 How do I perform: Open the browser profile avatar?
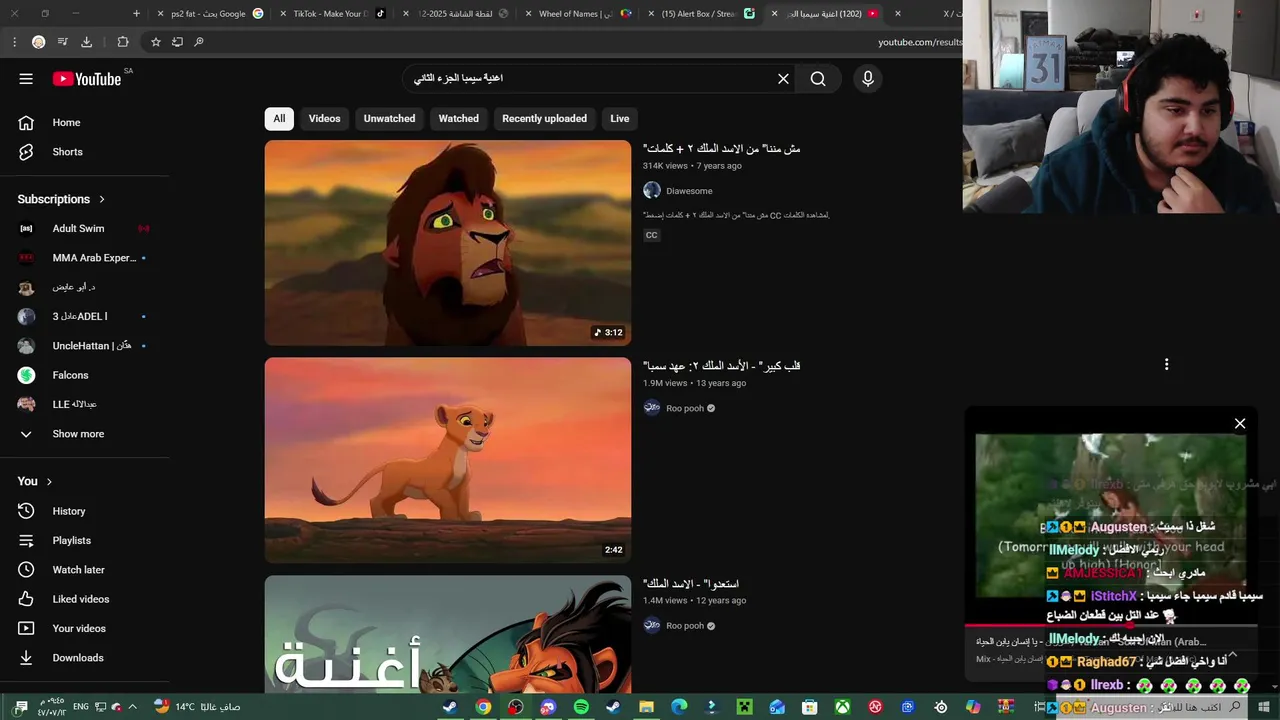tap(38, 42)
